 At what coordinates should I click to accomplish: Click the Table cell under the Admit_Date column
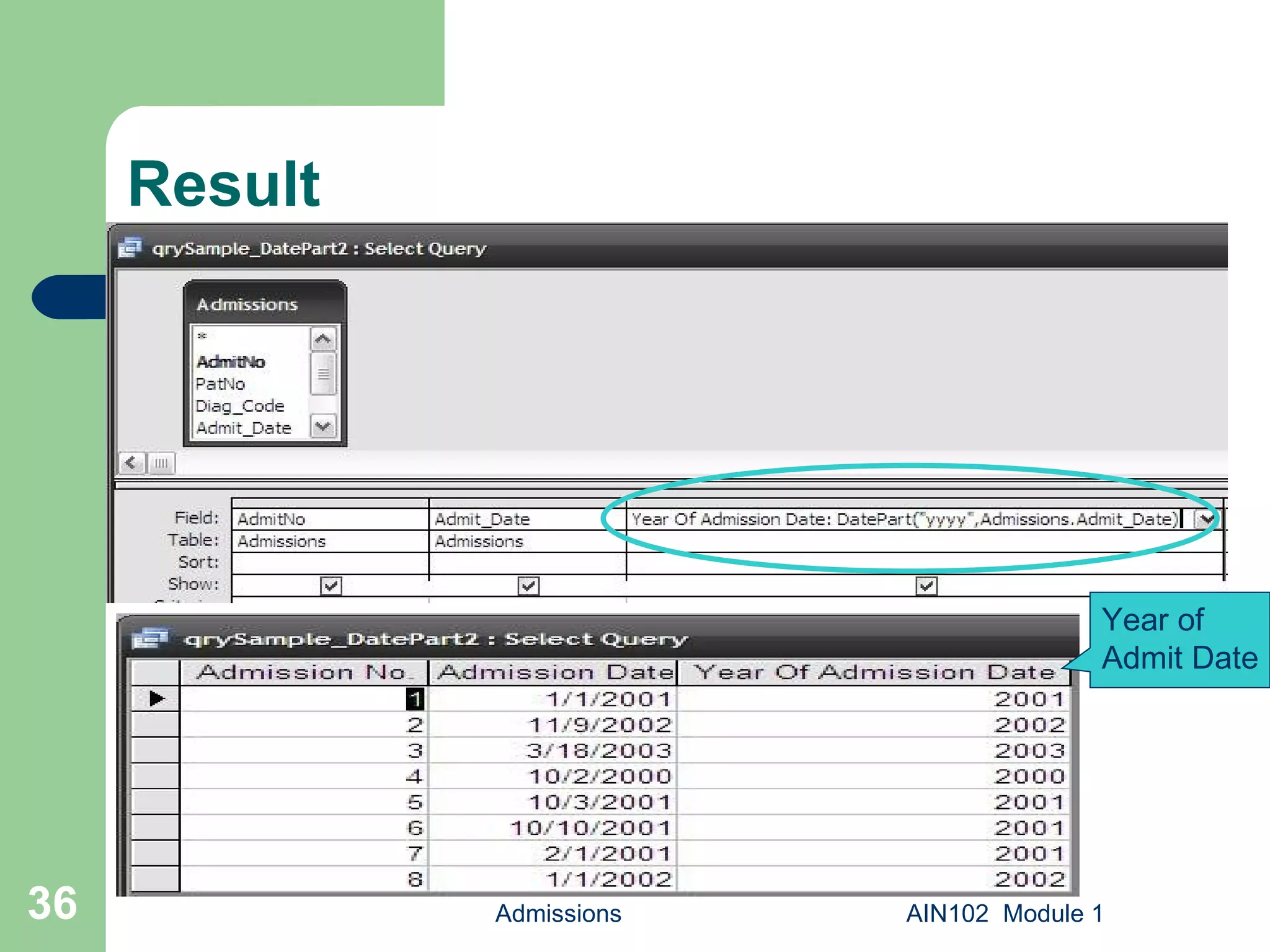point(528,541)
